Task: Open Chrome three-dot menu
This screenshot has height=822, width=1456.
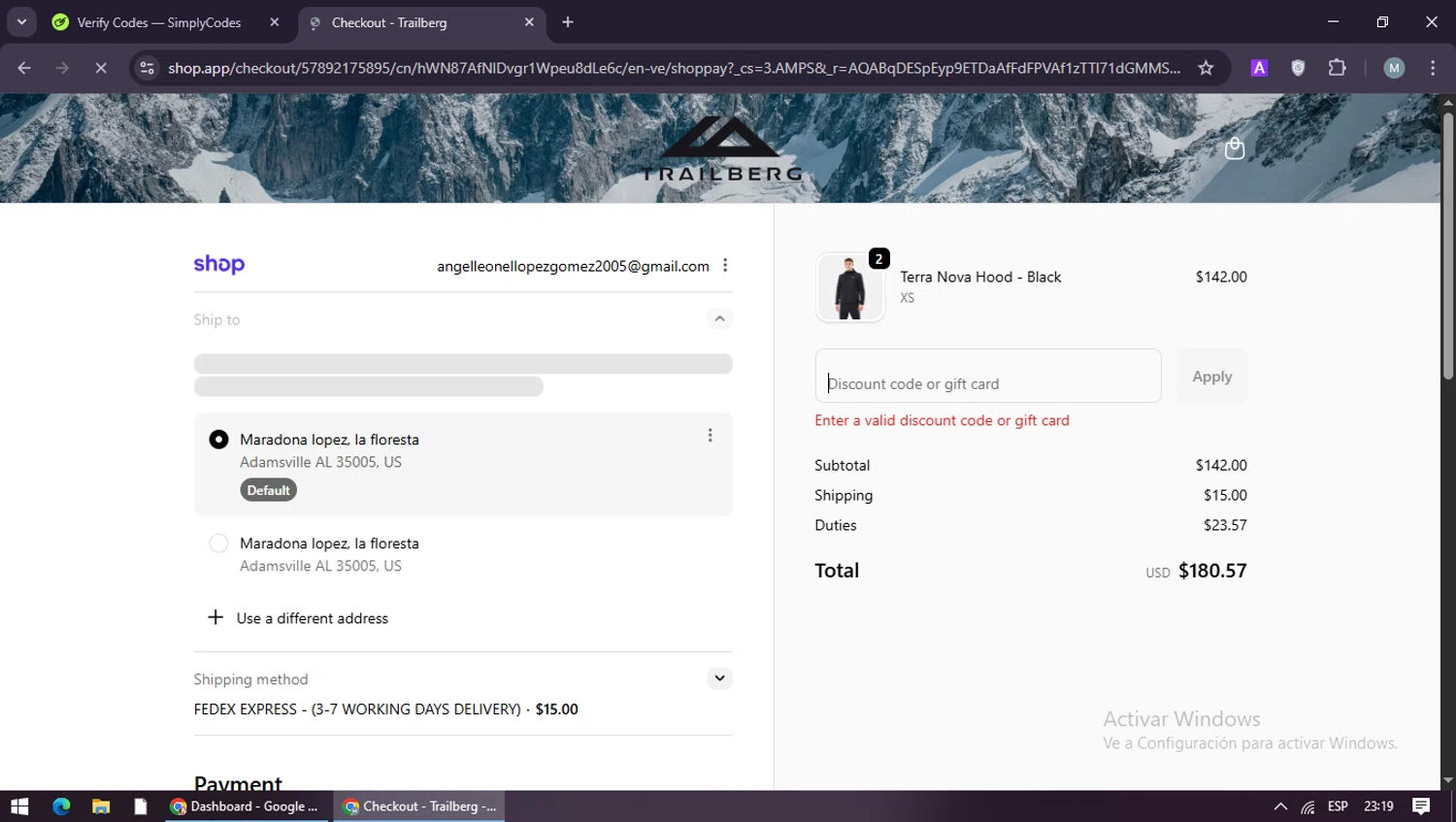Action: click(1433, 68)
